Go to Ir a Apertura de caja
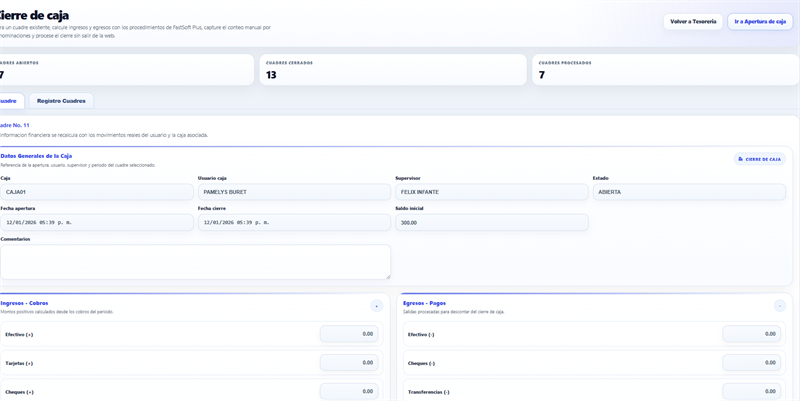The image size is (800, 401). click(x=760, y=21)
